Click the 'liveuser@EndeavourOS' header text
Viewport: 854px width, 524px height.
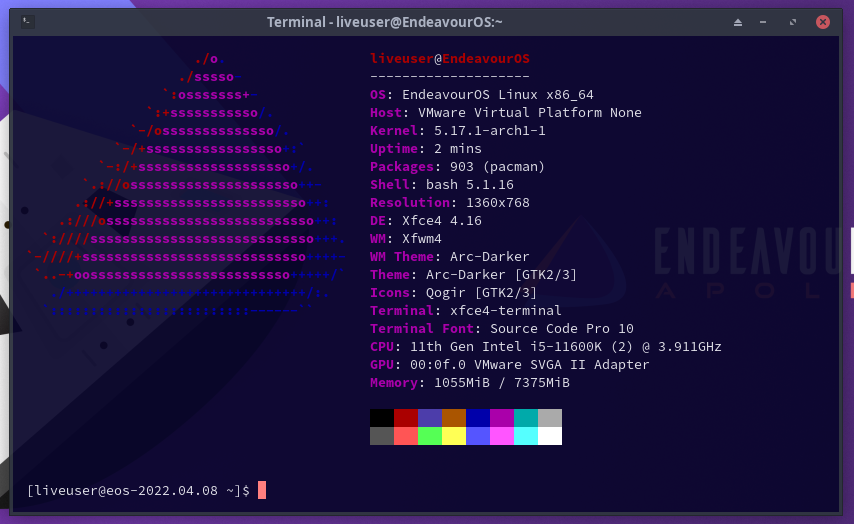pyautogui.click(x=450, y=58)
